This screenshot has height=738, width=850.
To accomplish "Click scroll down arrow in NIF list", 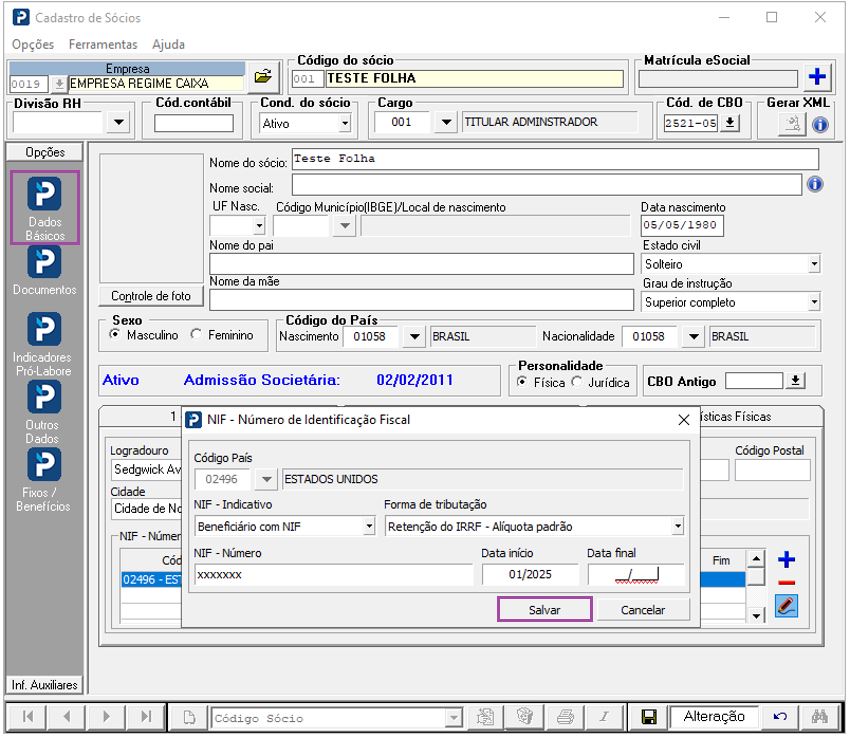I will (756, 615).
